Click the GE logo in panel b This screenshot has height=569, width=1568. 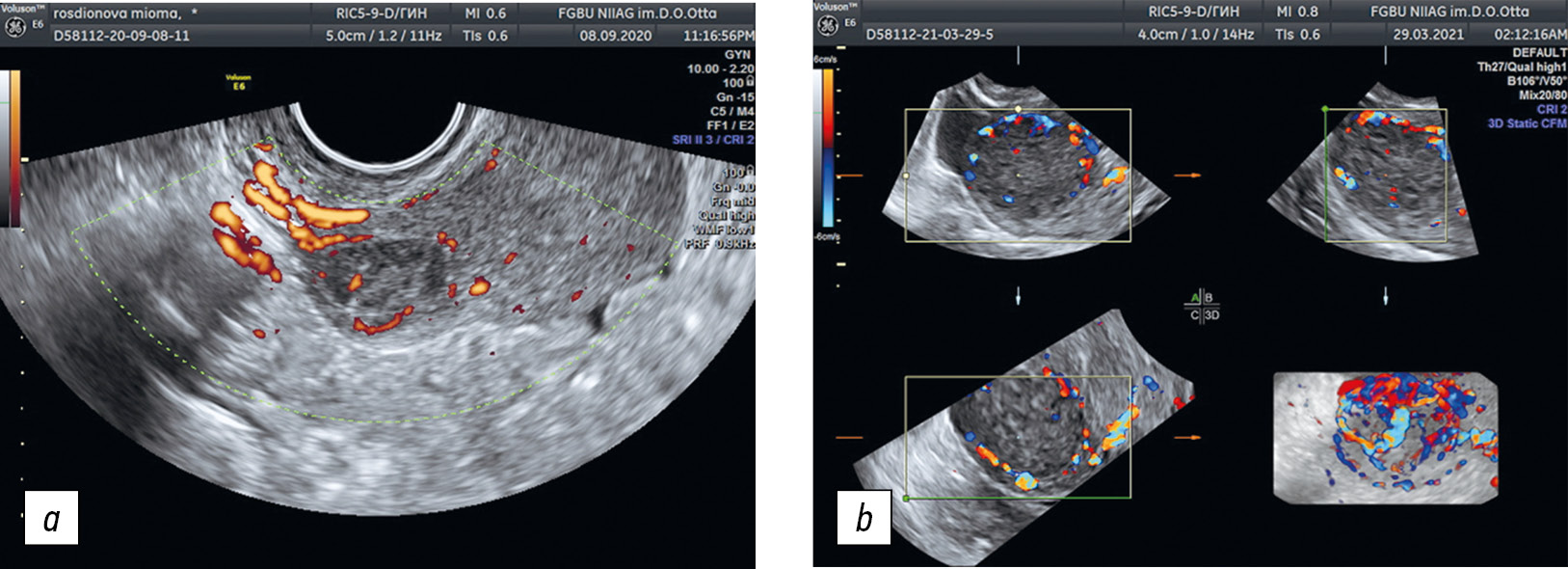coord(828,26)
